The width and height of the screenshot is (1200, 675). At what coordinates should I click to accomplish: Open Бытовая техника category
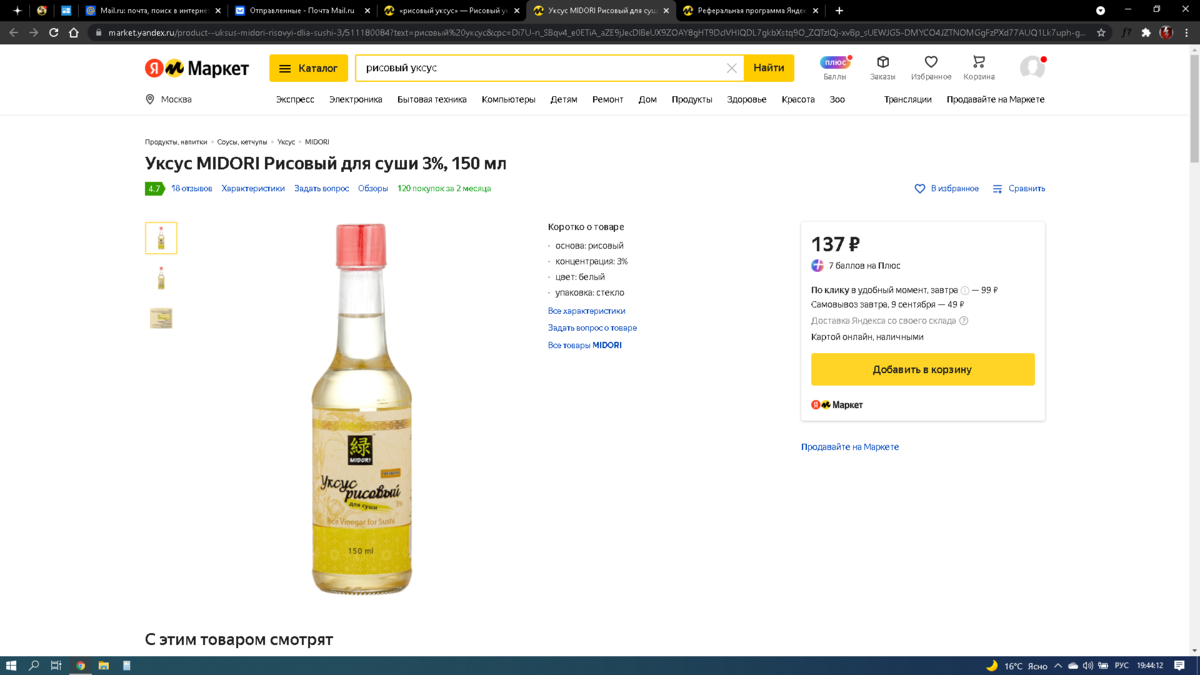[x=432, y=99]
